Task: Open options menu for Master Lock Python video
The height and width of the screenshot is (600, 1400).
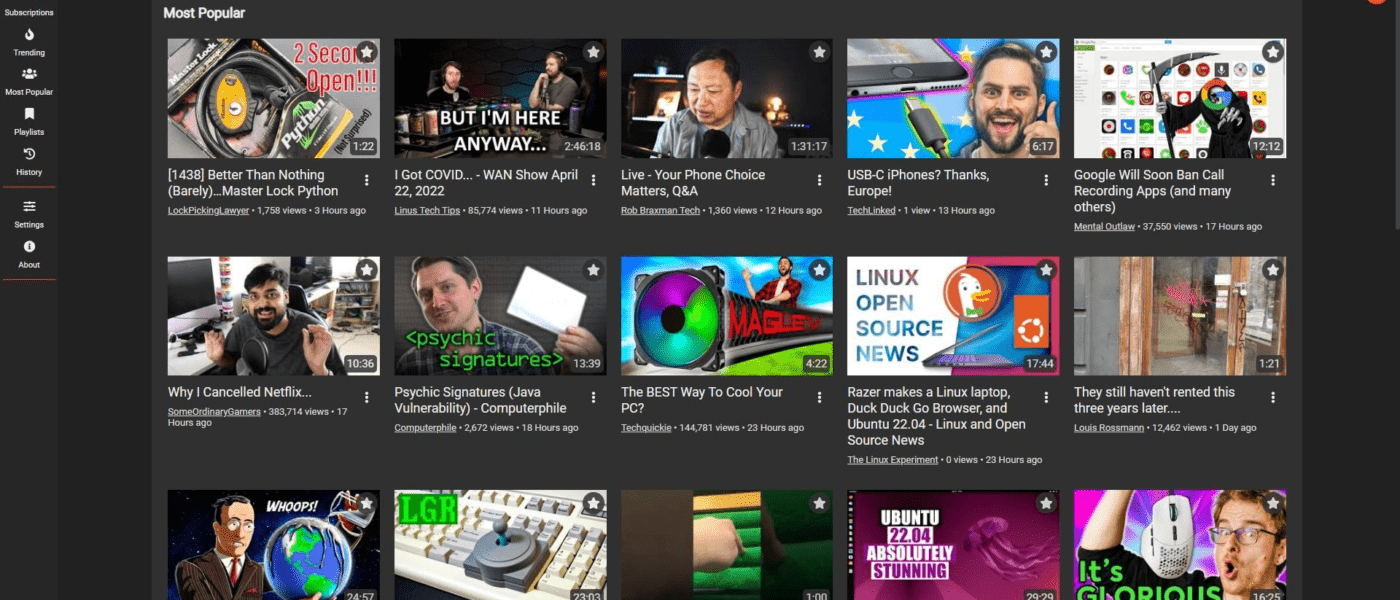Action: point(366,180)
